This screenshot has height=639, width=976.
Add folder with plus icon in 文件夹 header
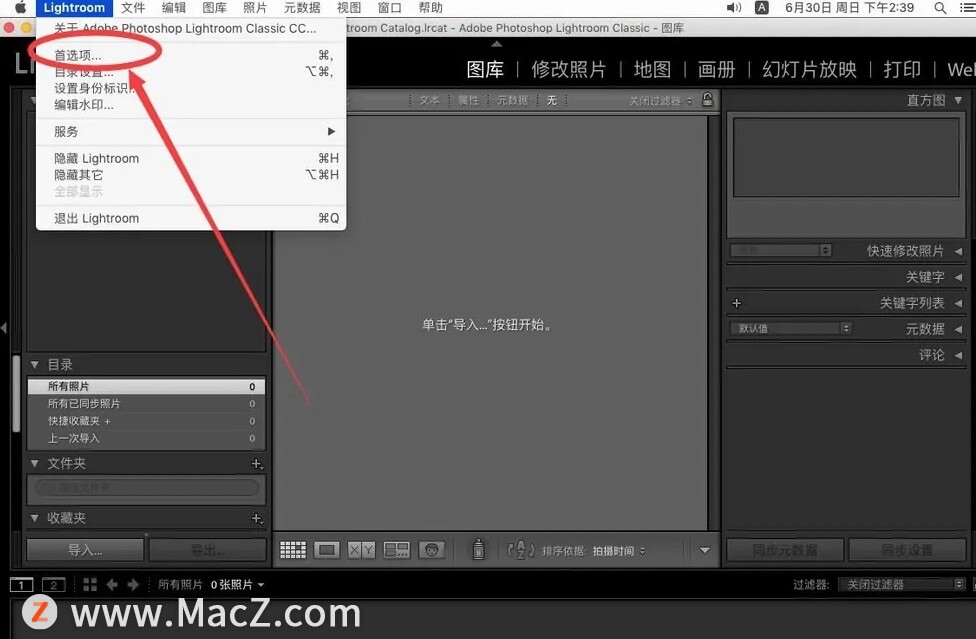(256, 464)
